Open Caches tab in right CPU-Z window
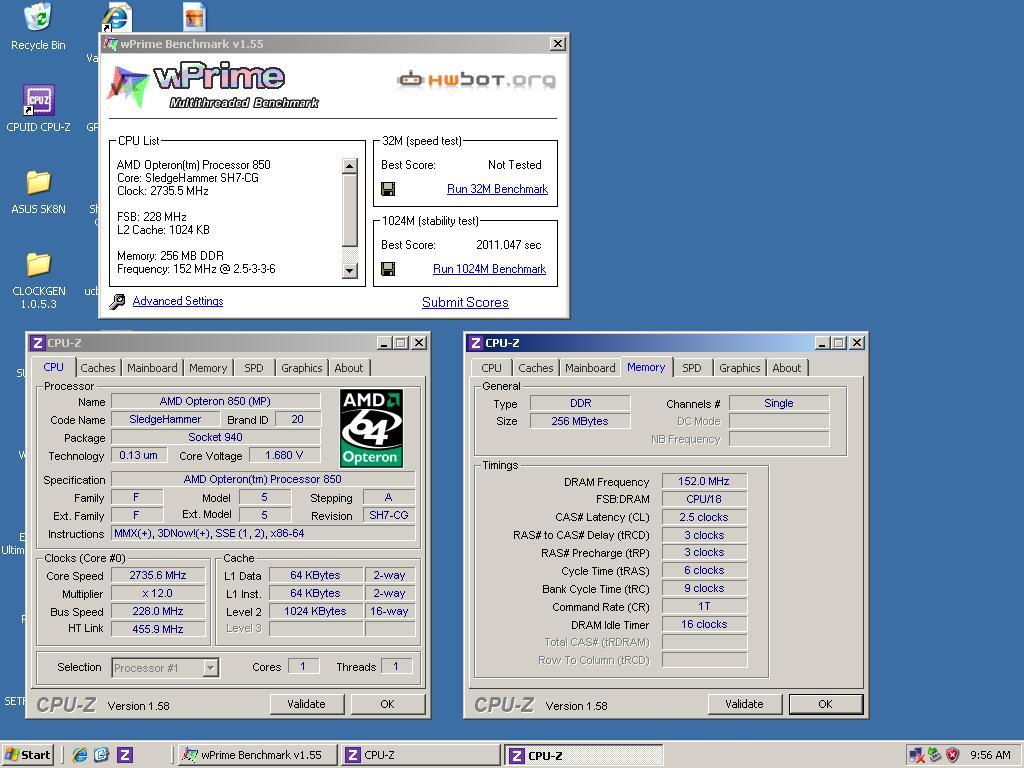This screenshot has width=1024, height=768. point(536,368)
